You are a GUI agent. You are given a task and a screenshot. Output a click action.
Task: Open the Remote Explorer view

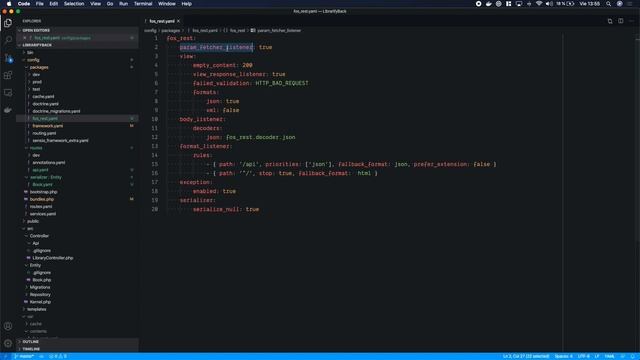8,93
